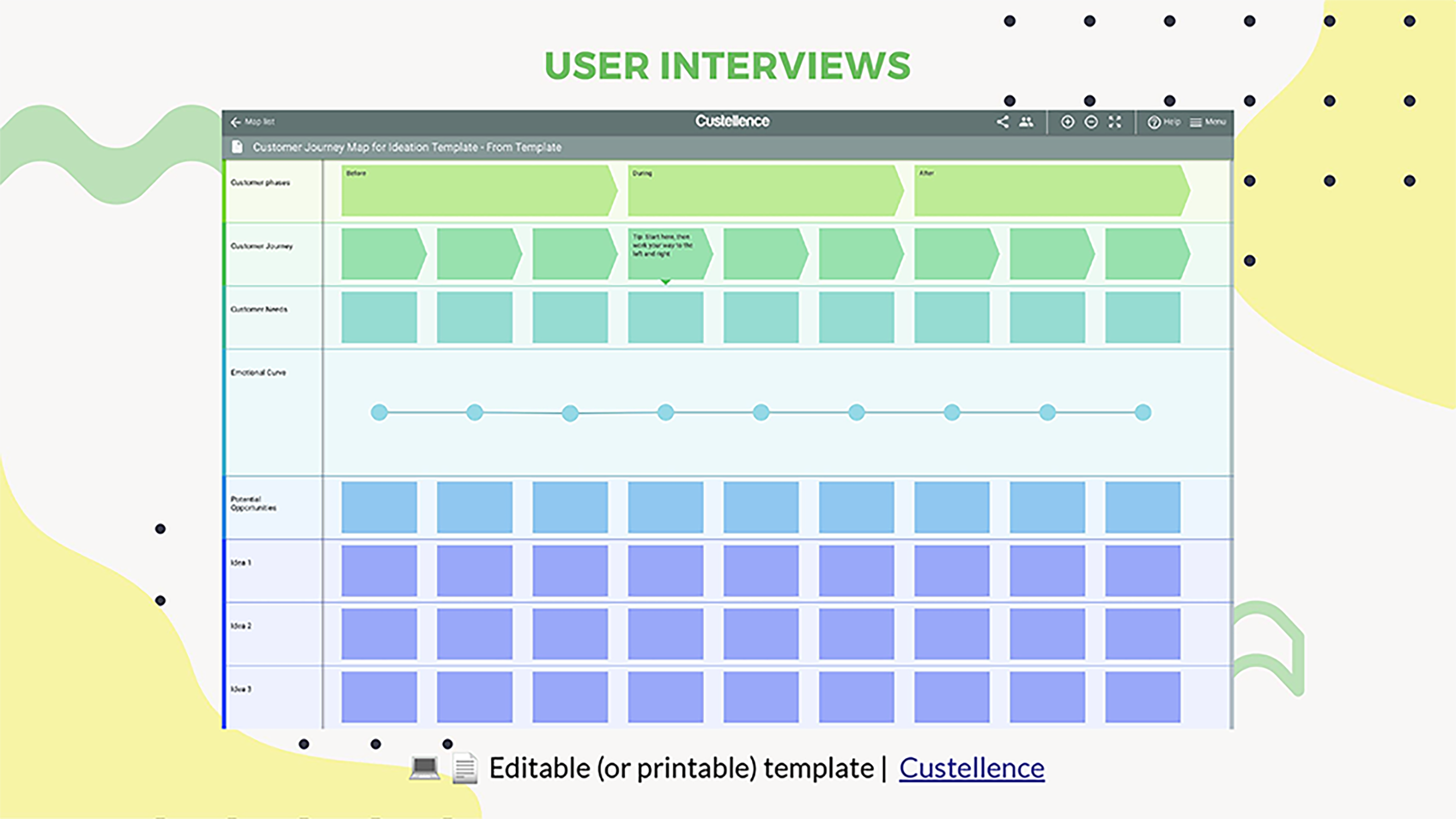Select the Before customer phase card
The height and width of the screenshot is (819, 1456).
click(x=478, y=191)
